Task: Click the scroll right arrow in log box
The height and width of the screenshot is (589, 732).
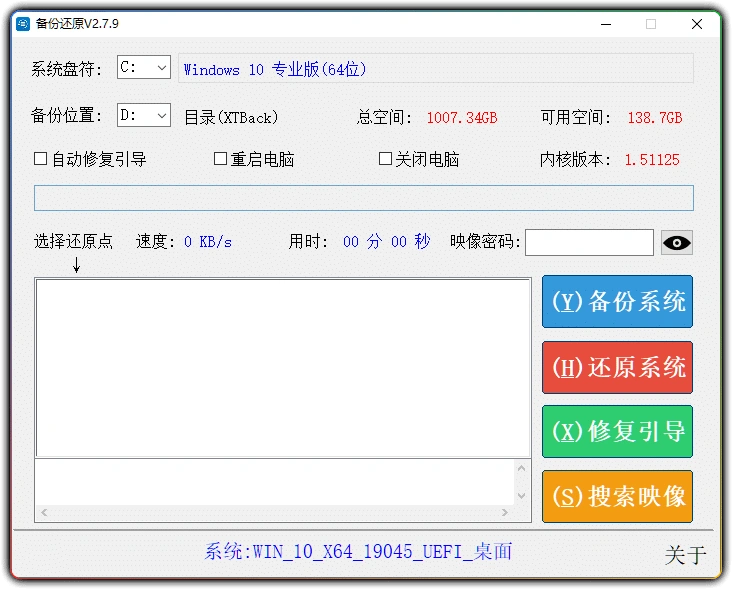Action: pyautogui.click(x=505, y=512)
